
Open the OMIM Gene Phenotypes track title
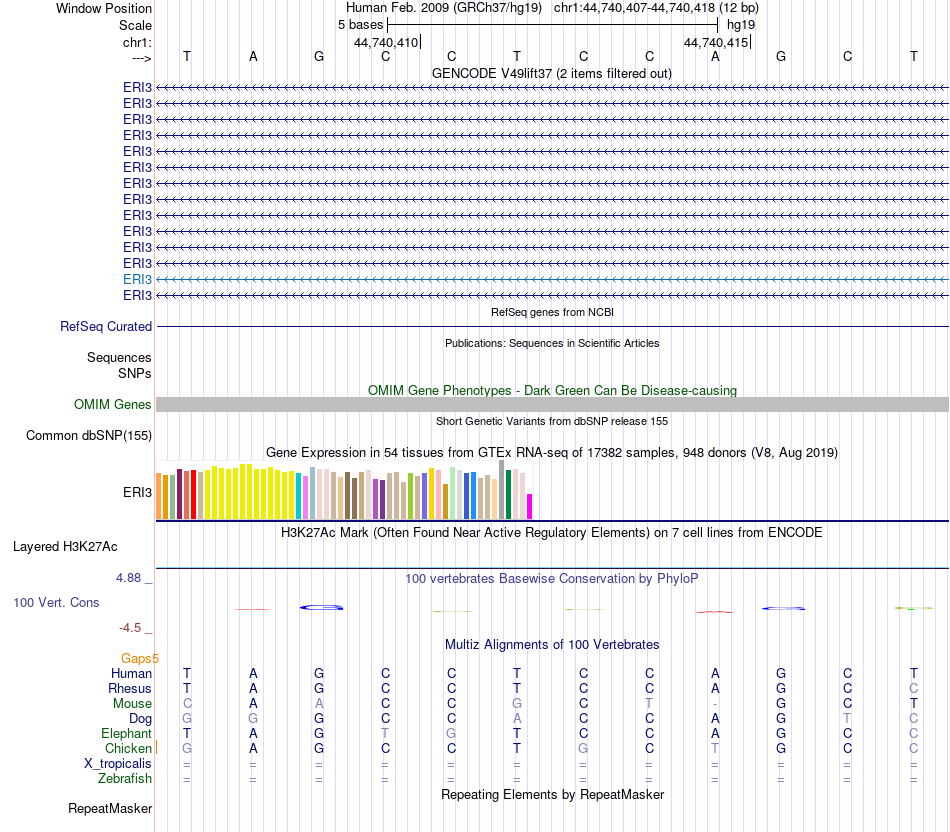click(552, 390)
